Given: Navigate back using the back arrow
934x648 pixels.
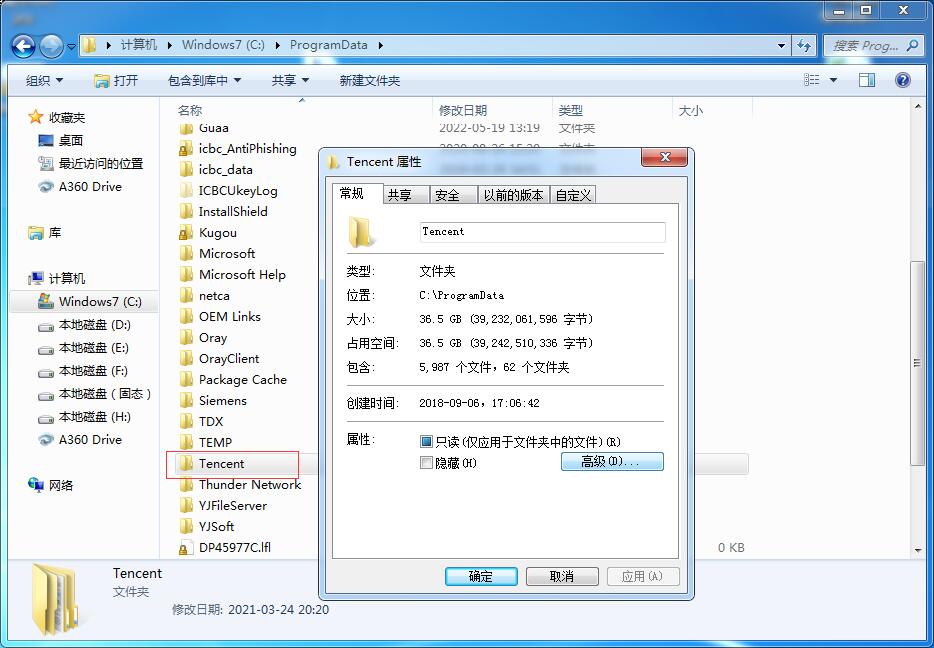Looking at the screenshot, I should [x=22, y=45].
